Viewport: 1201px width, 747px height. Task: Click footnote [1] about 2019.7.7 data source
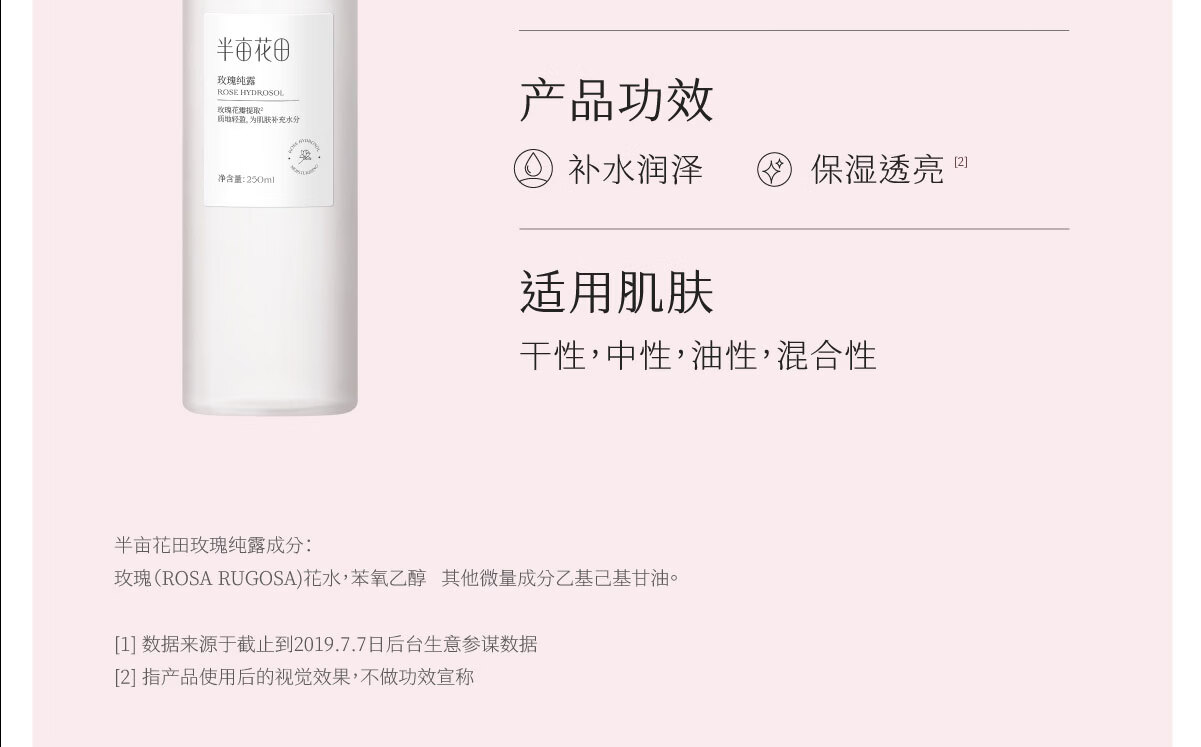(326, 644)
